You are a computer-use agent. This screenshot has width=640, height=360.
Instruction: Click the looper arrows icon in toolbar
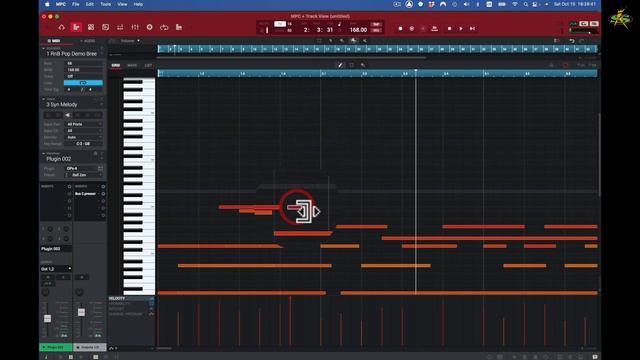click(164, 27)
